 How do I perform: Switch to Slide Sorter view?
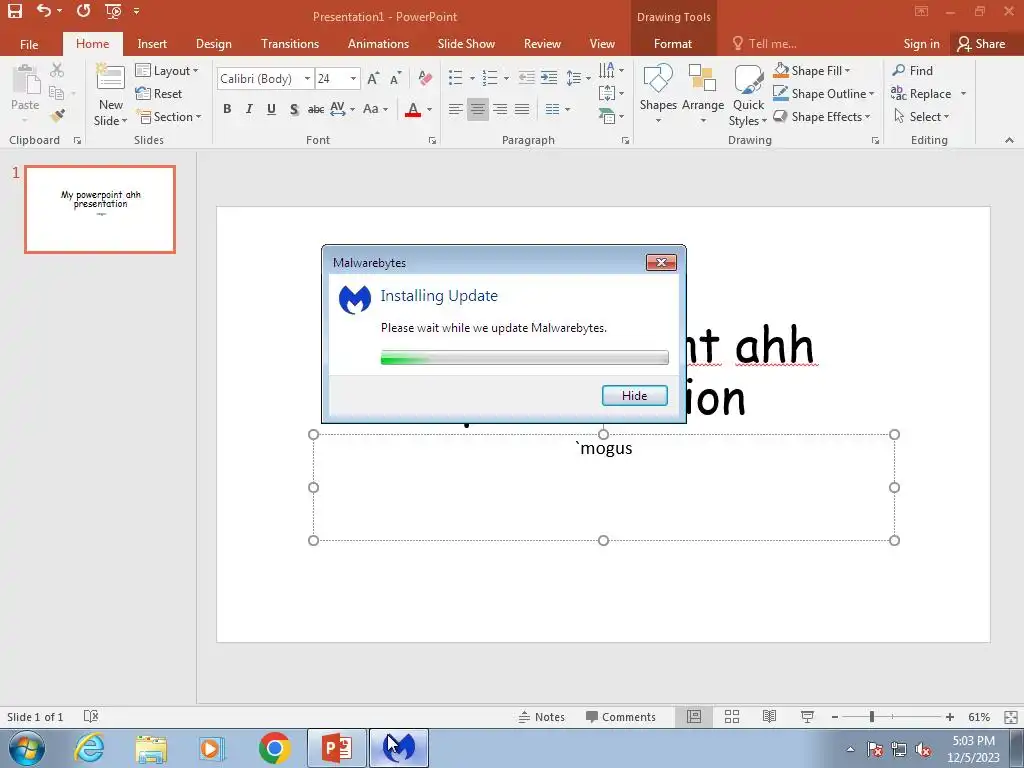click(x=731, y=716)
